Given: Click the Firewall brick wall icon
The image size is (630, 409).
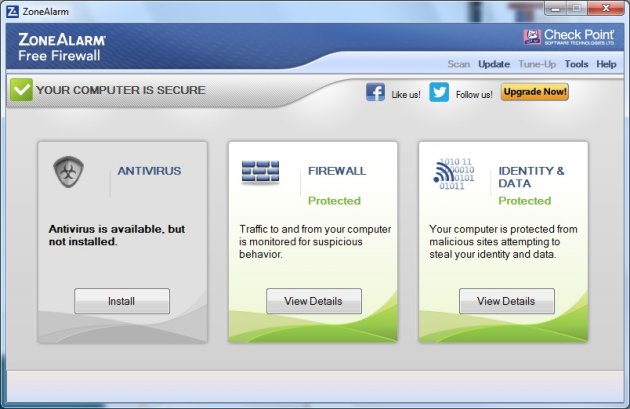Looking at the screenshot, I should [x=260, y=172].
